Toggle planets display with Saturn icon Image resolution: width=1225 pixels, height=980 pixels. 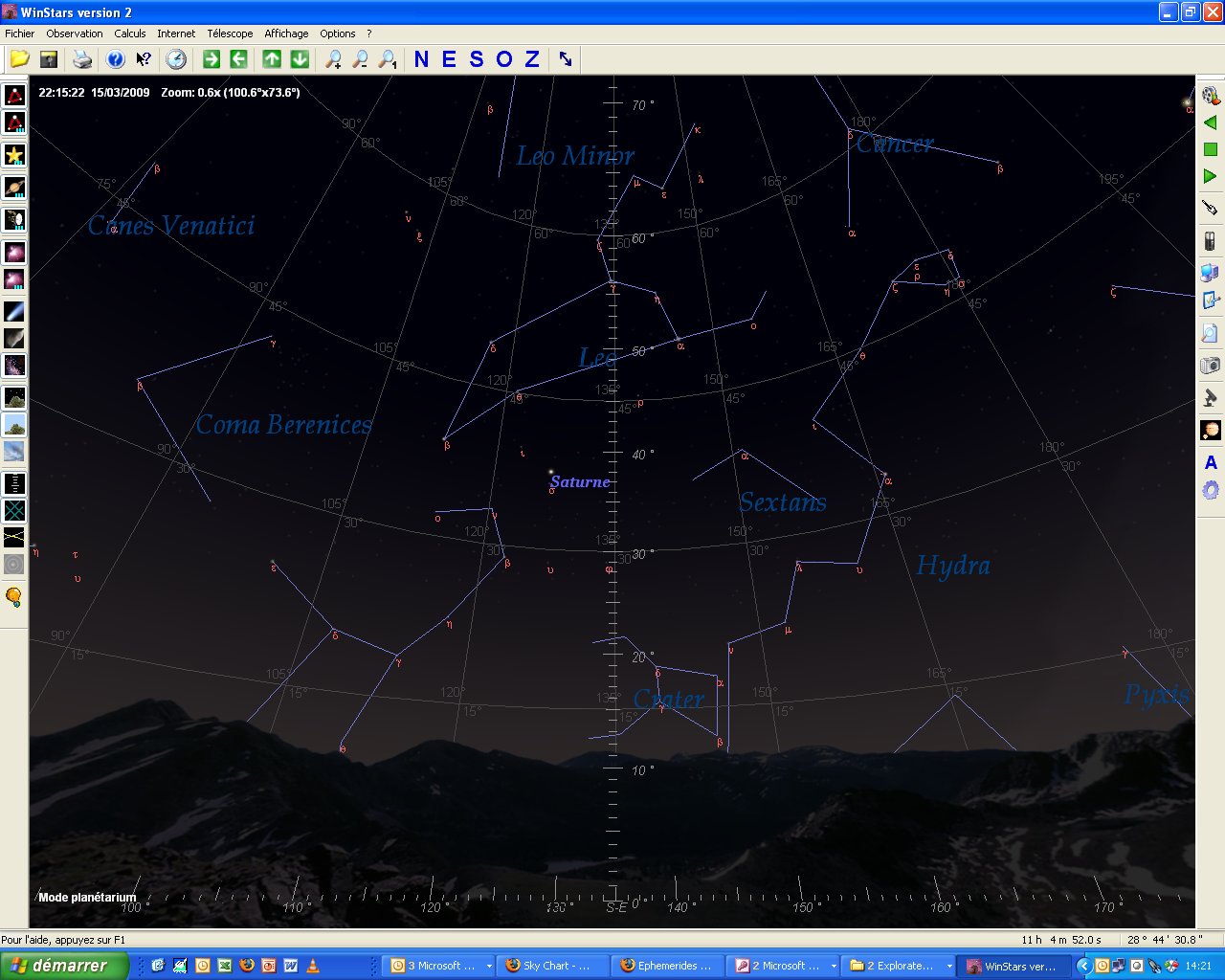[14, 188]
